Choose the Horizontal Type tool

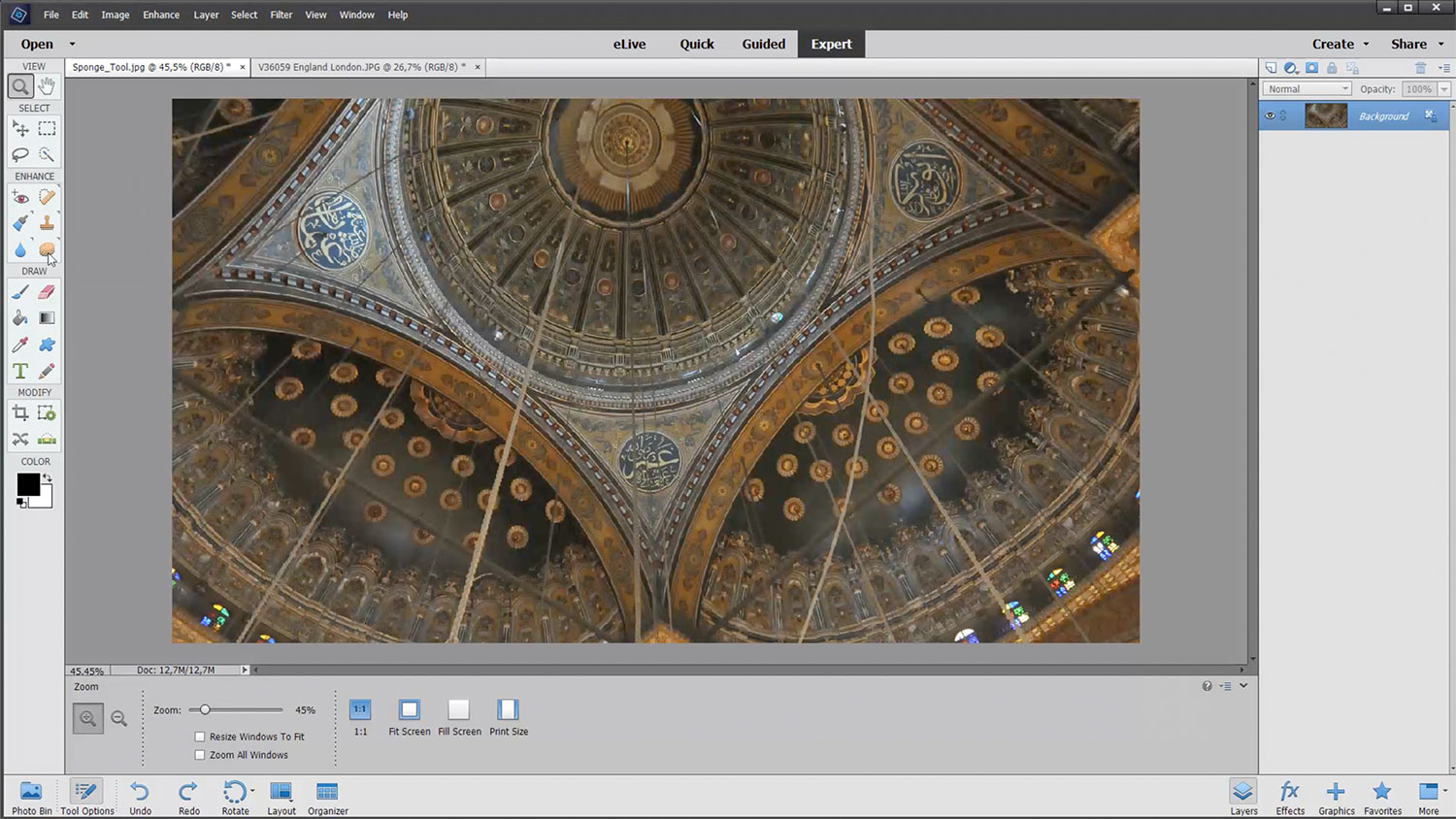point(19,371)
